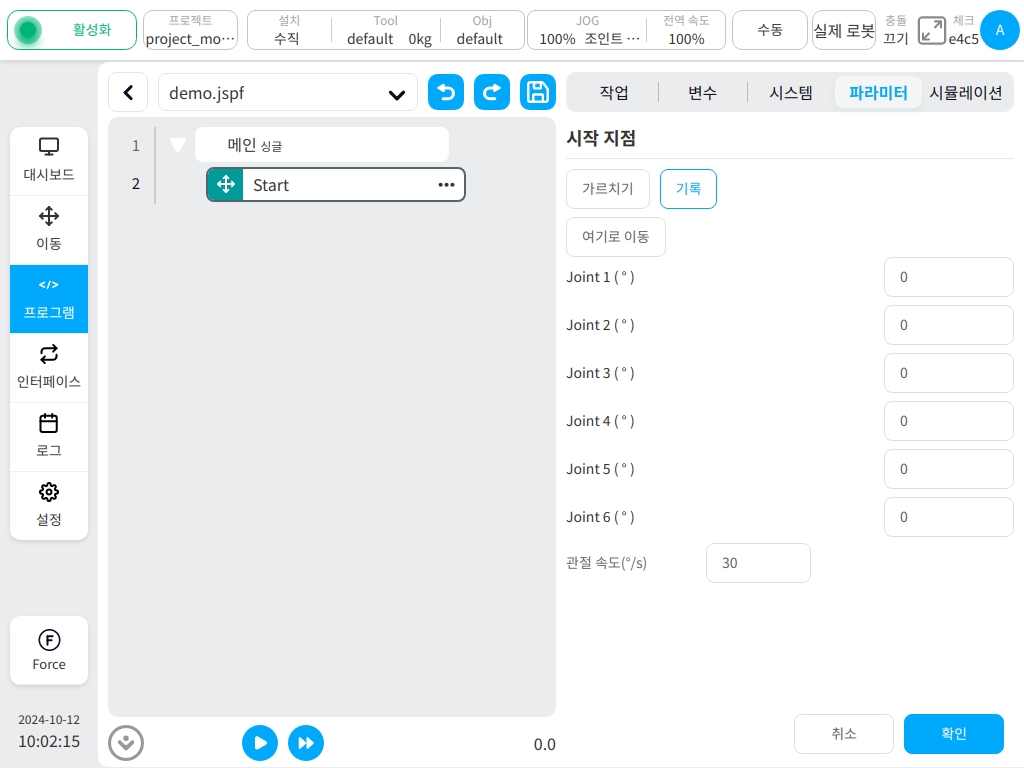Viewport: 1024px width, 768px height.
Task: Switch the 실제 로봇 real robot mode
Action: pyautogui.click(x=844, y=30)
